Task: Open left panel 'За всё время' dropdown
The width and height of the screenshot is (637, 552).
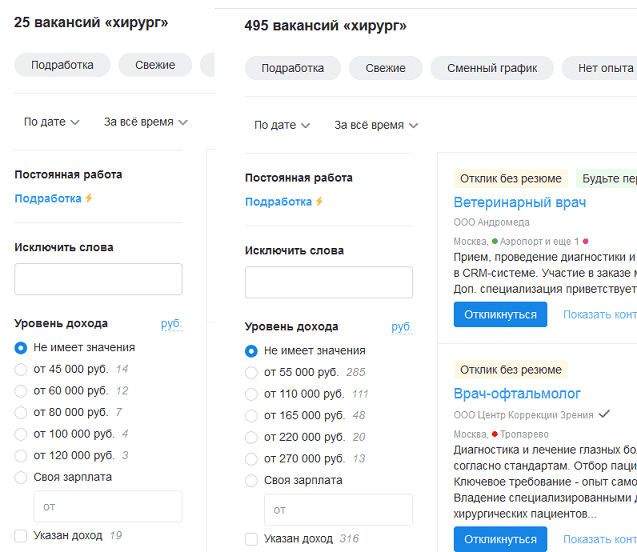Action: (146, 122)
